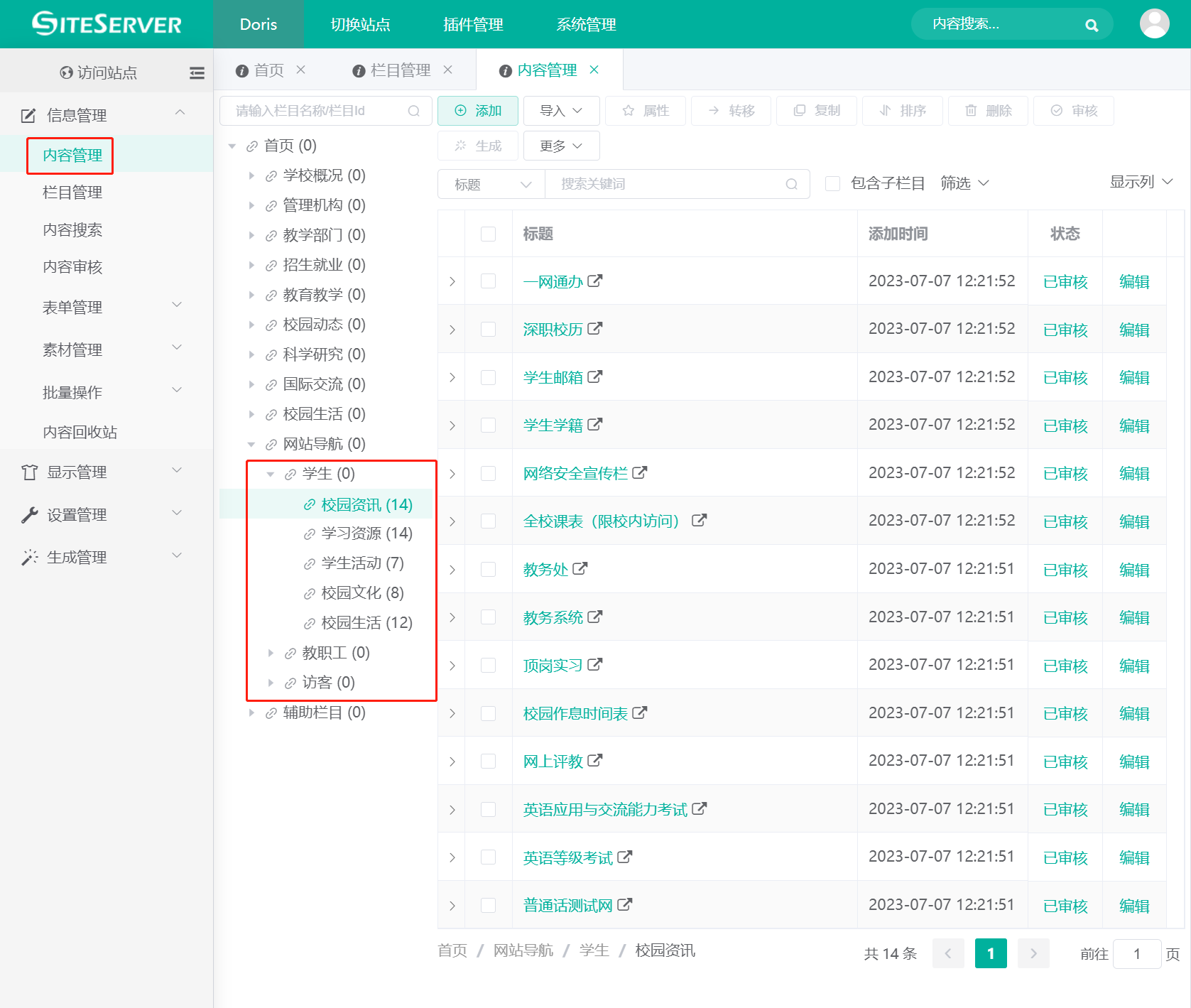The image size is (1191, 1008).
Task: Open the 显示列 column dropdown
Action: [1141, 182]
